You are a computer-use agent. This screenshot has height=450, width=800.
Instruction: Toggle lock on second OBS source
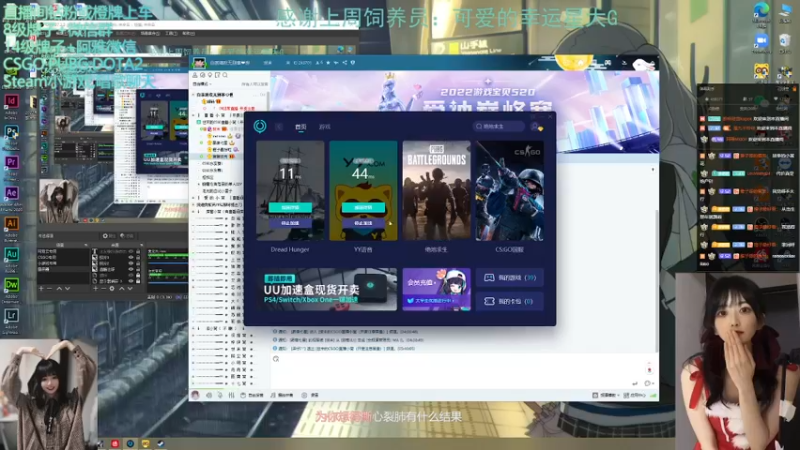138,258
